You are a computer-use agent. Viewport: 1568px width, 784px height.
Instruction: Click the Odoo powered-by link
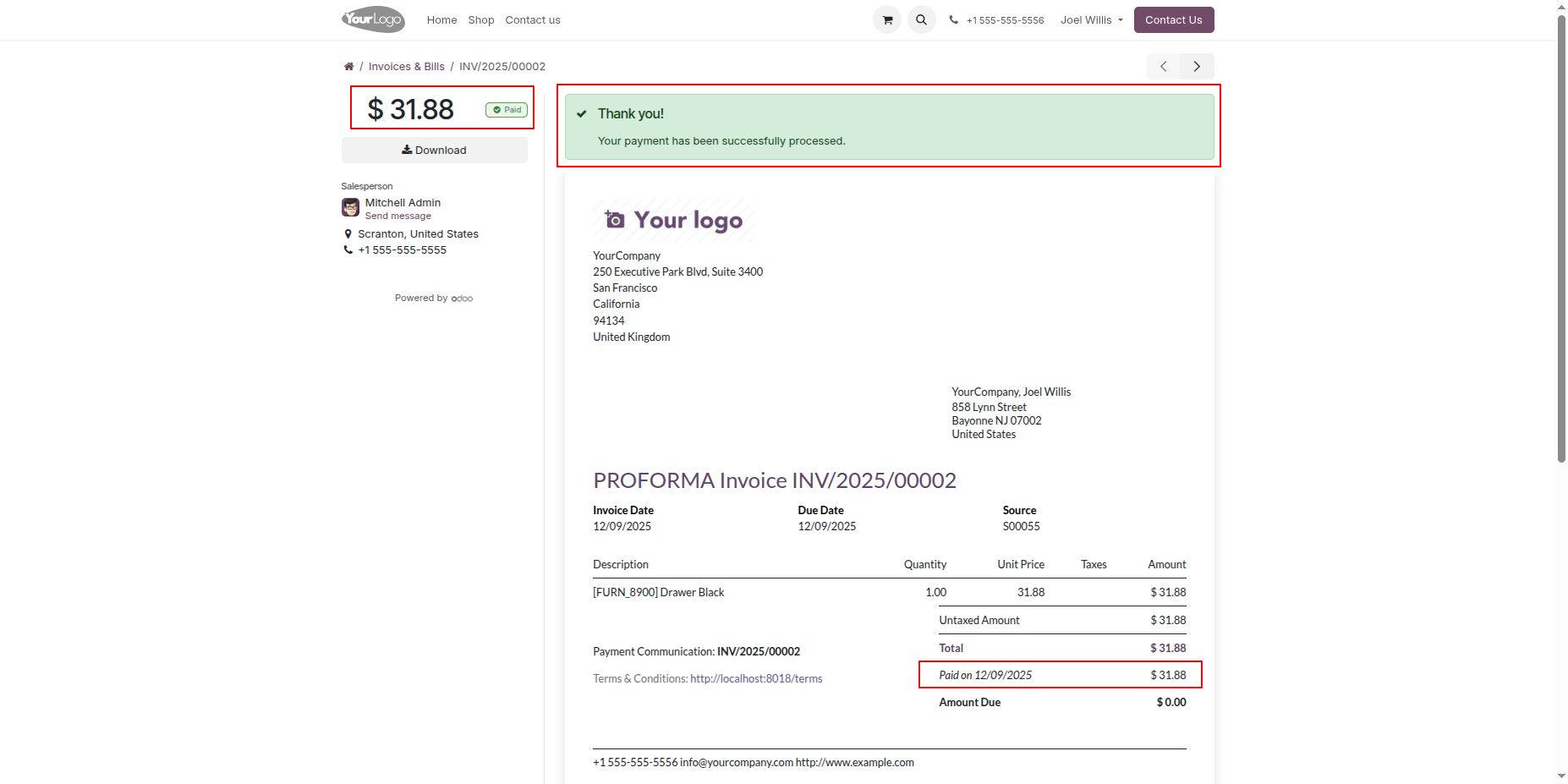(462, 299)
